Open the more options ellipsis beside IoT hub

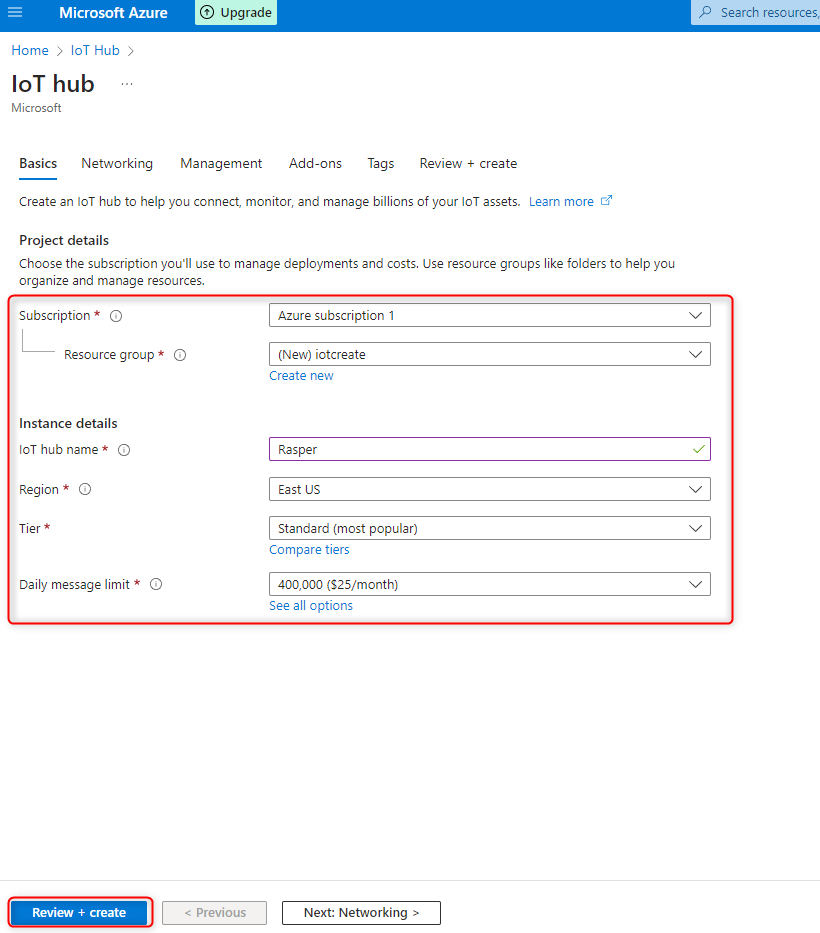click(127, 84)
